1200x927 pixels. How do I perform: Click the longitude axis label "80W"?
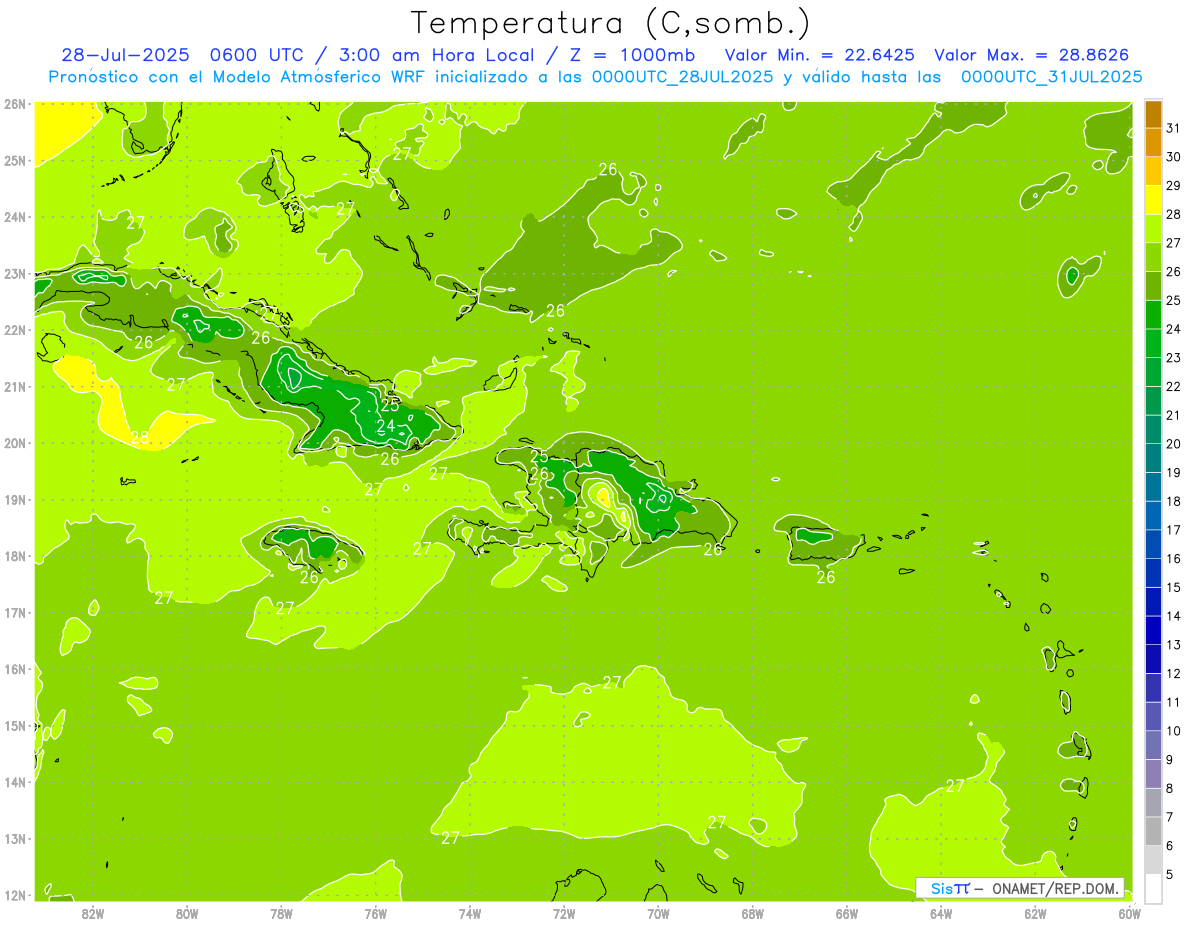[x=187, y=912]
